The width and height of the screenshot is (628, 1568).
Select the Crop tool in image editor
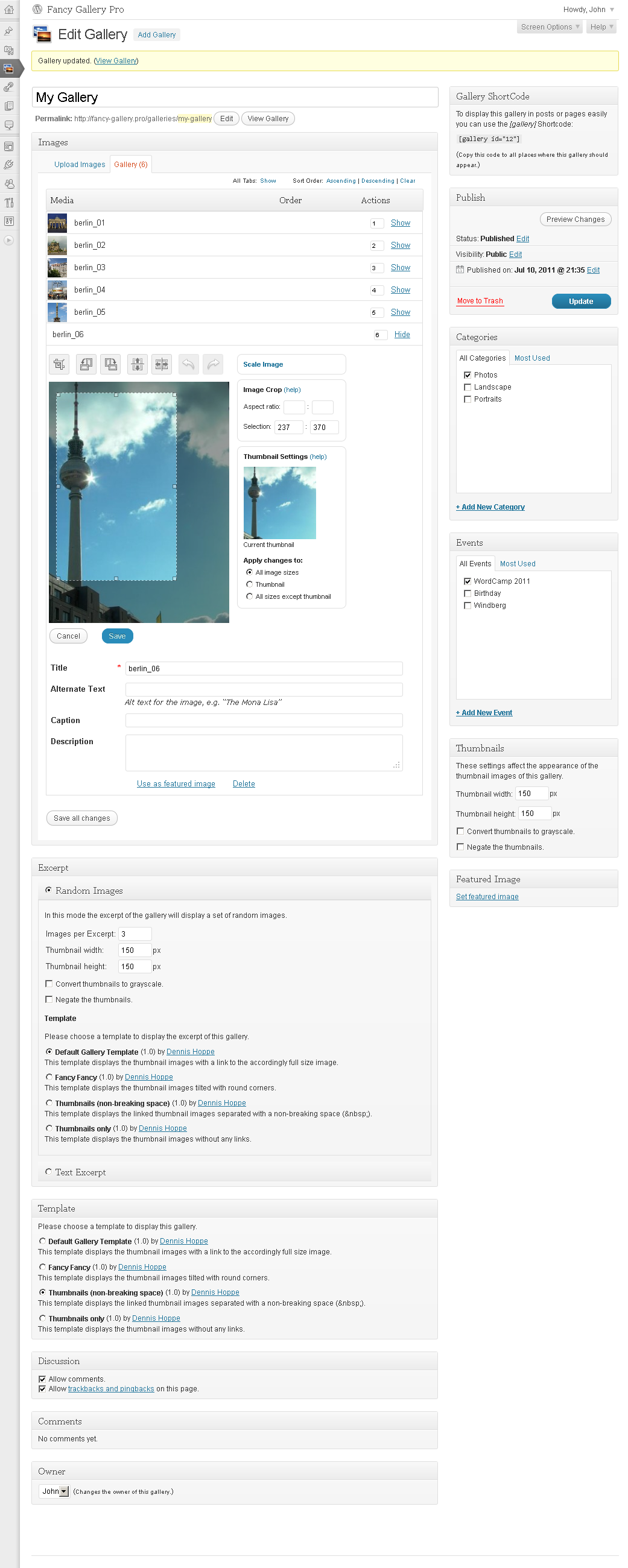(x=59, y=364)
